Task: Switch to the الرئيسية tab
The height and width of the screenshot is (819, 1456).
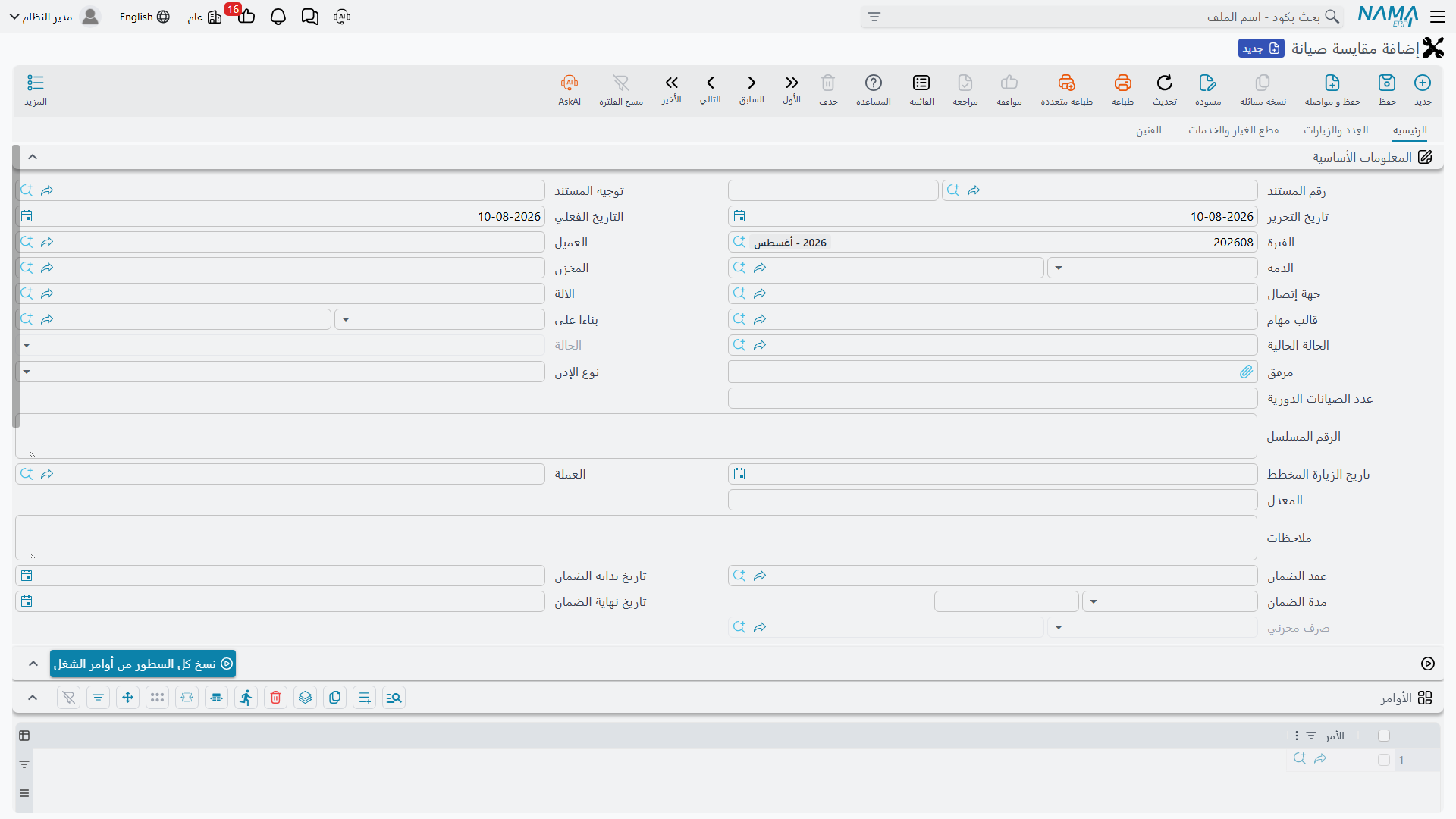Action: pyautogui.click(x=1410, y=130)
